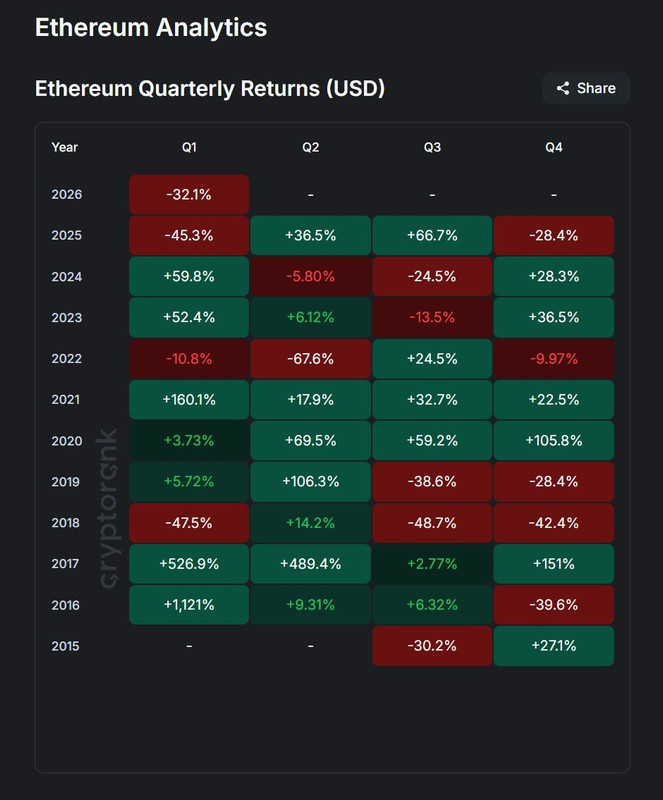
Task: Select the +27.1% cell for 2015 Q4
Action: pyautogui.click(x=553, y=645)
